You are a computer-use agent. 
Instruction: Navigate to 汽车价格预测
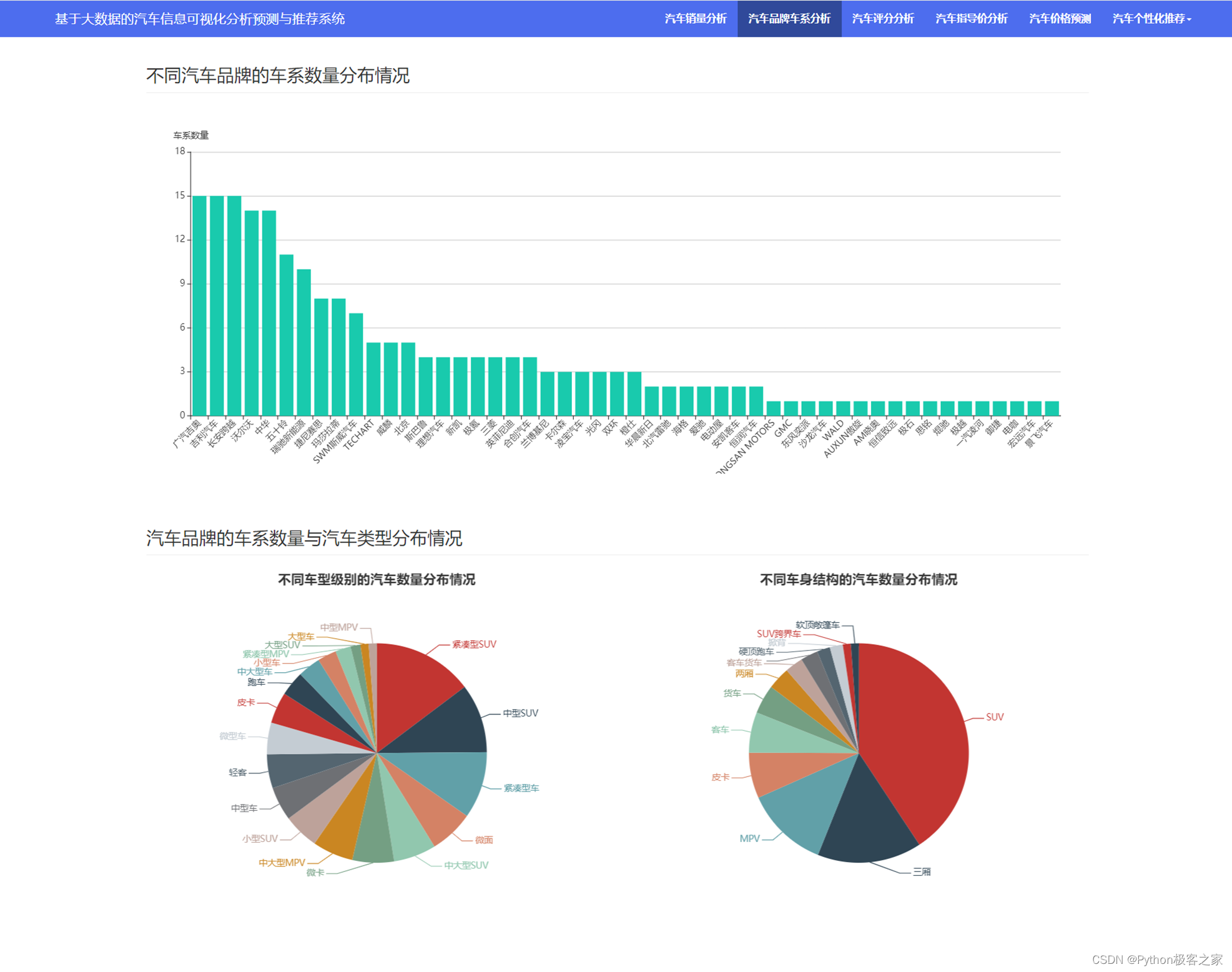pos(1060,19)
